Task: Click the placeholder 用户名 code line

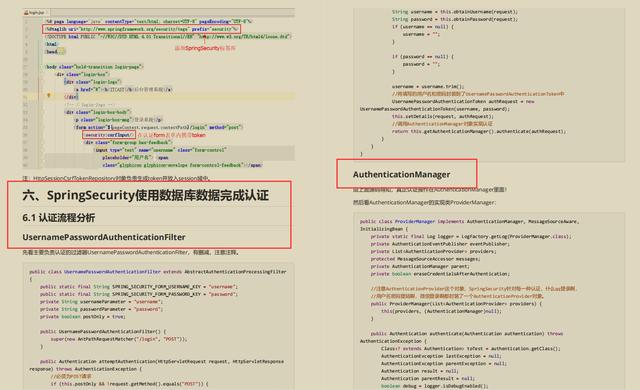Action: coord(135,157)
